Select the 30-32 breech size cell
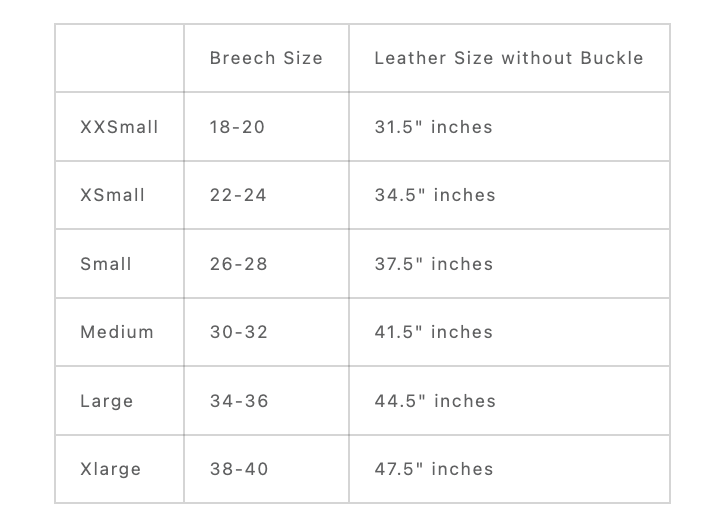Image resolution: width=722 pixels, height=524 pixels. (x=239, y=332)
